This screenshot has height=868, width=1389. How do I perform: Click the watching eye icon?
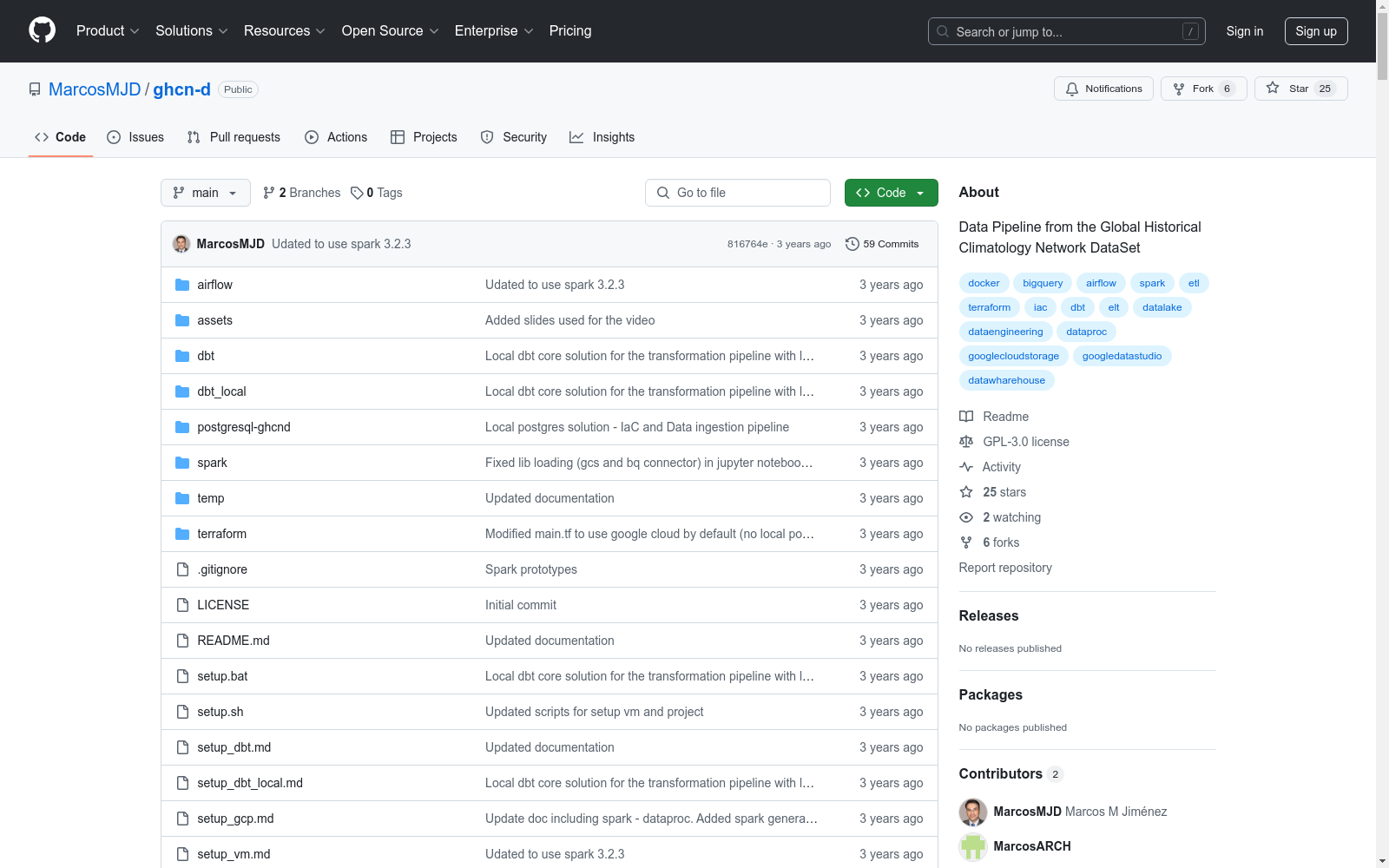966,517
